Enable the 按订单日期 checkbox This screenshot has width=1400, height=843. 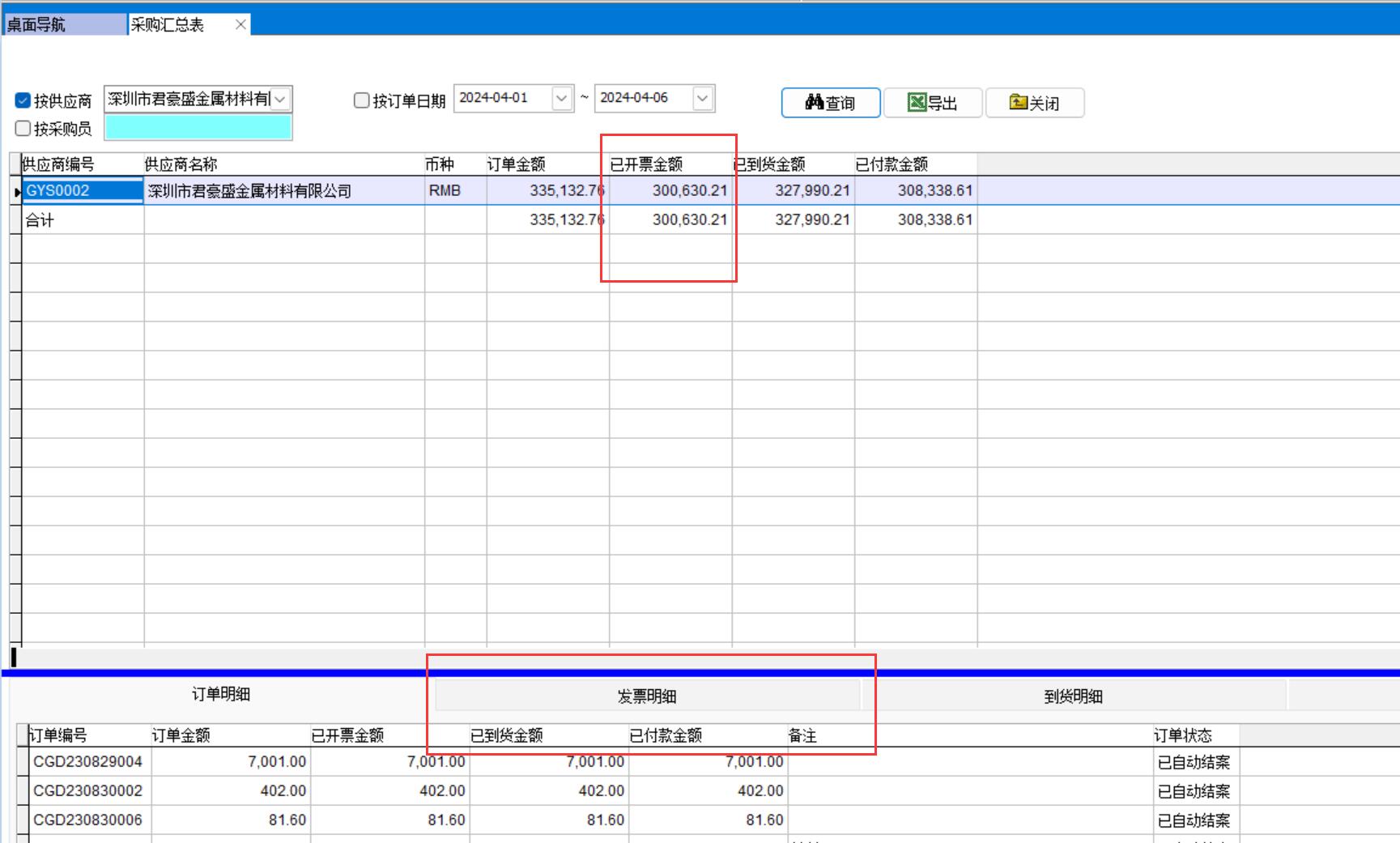tap(362, 100)
